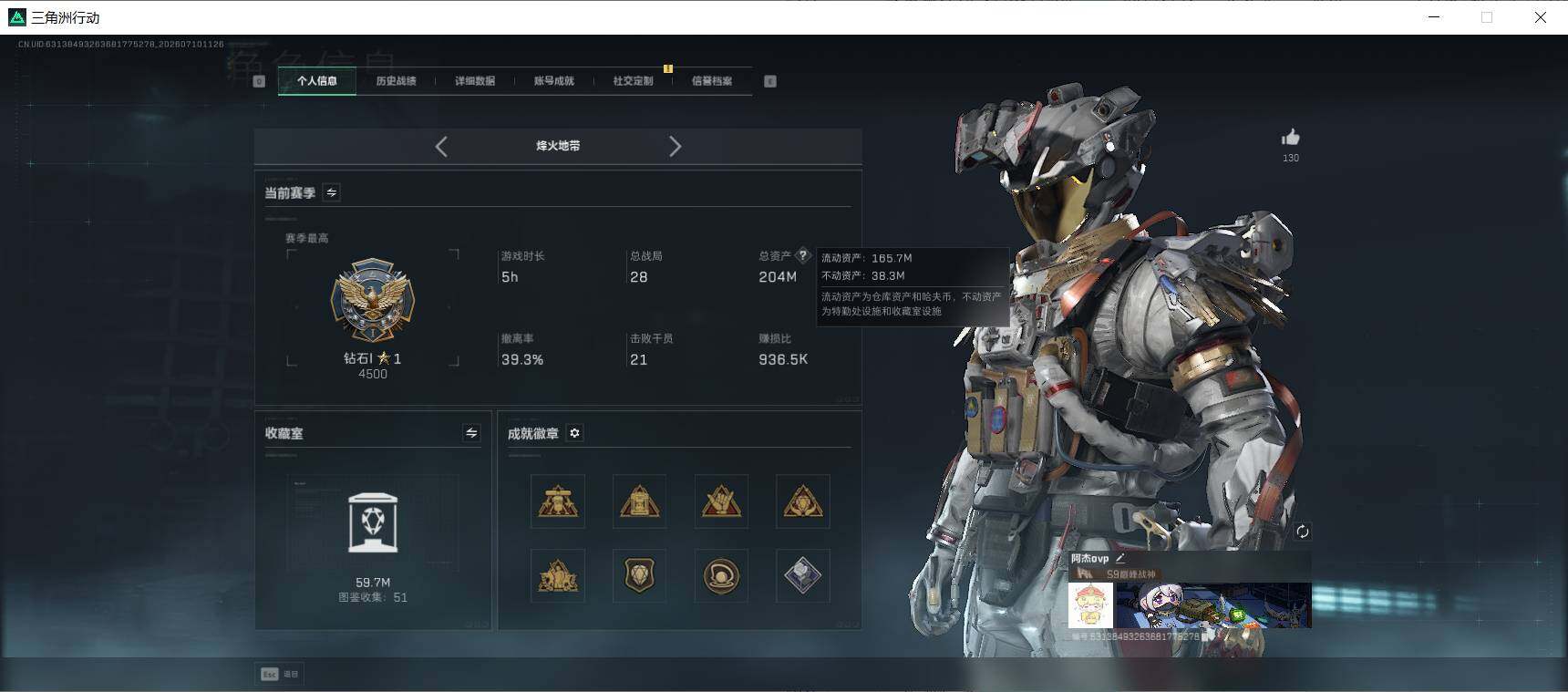Open the 账号成就 tab
Image resolution: width=1568 pixels, height=692 pixels.
point(554,81)
